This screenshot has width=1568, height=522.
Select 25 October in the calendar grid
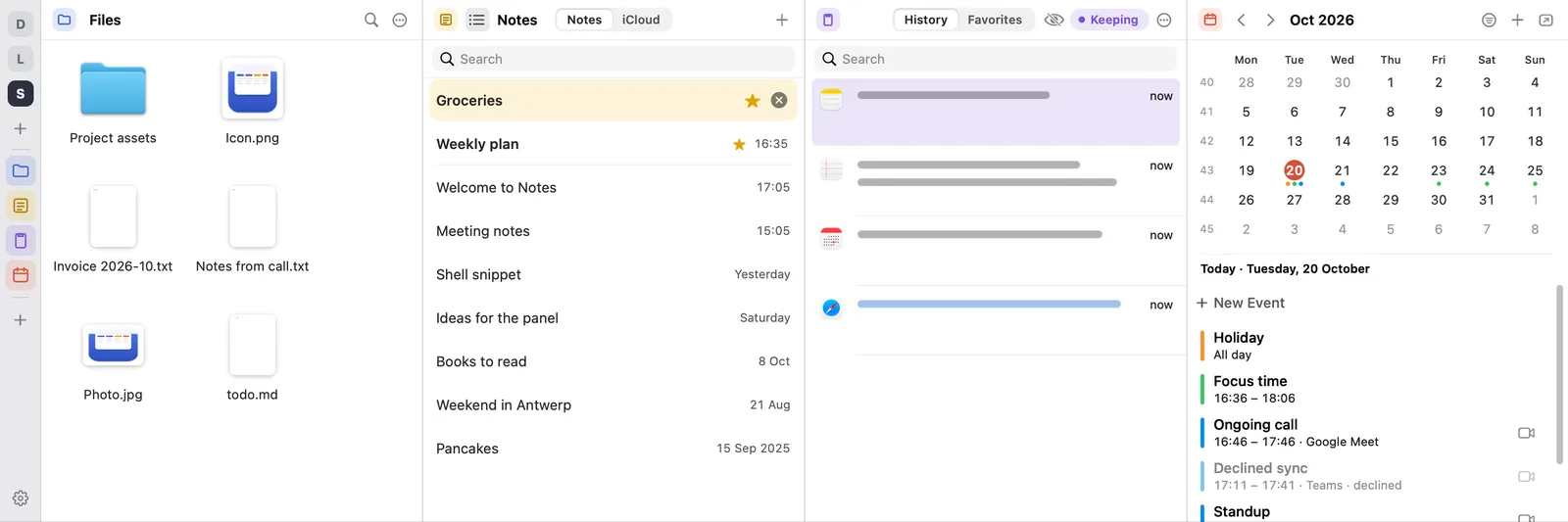tap(1535, 170)
